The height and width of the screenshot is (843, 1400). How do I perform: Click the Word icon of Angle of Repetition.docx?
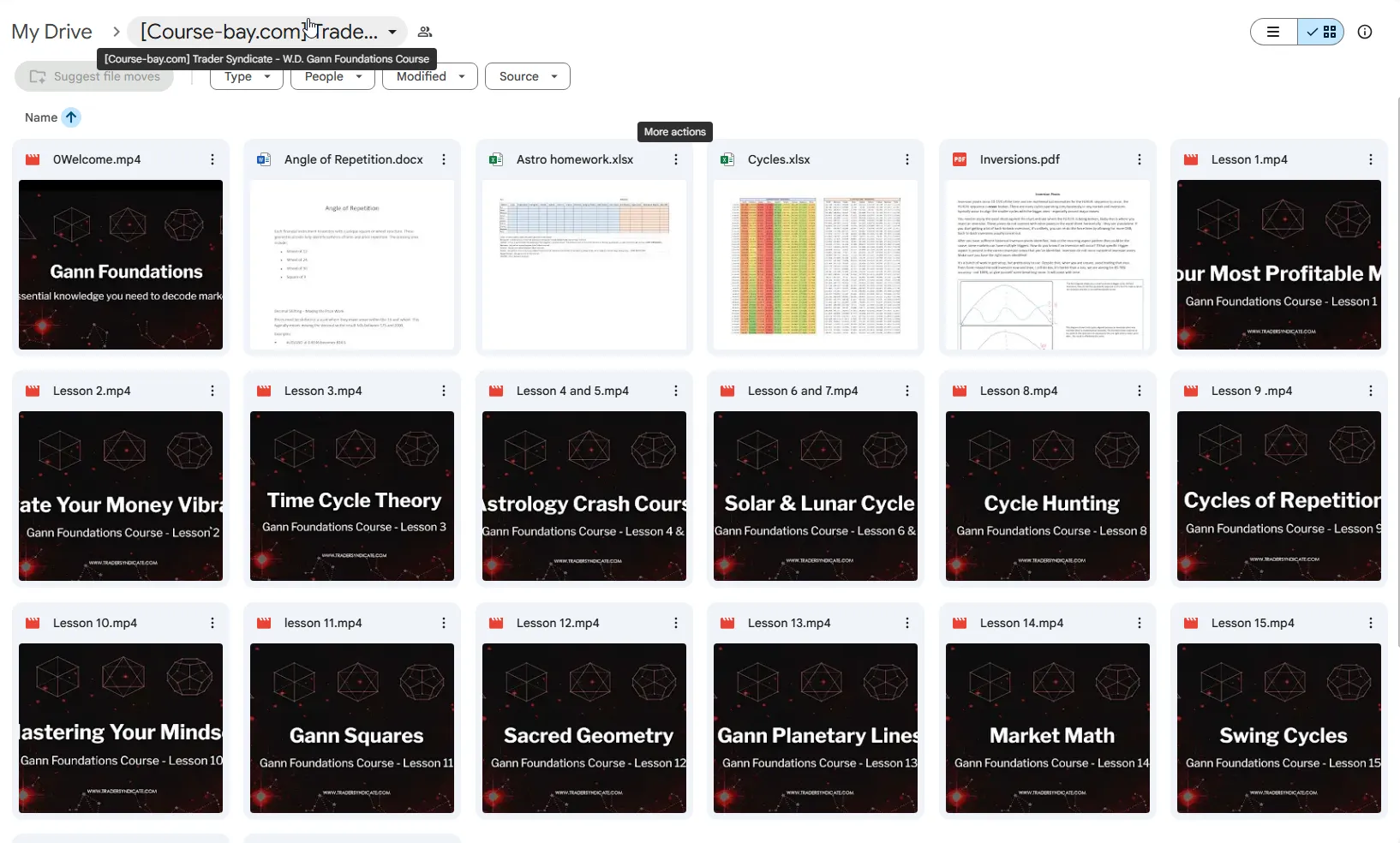(264, 159)
